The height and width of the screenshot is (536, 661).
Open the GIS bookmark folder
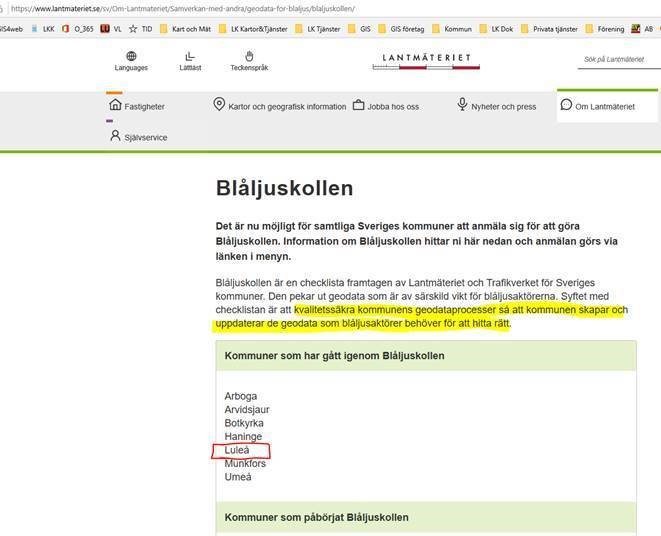359,29
